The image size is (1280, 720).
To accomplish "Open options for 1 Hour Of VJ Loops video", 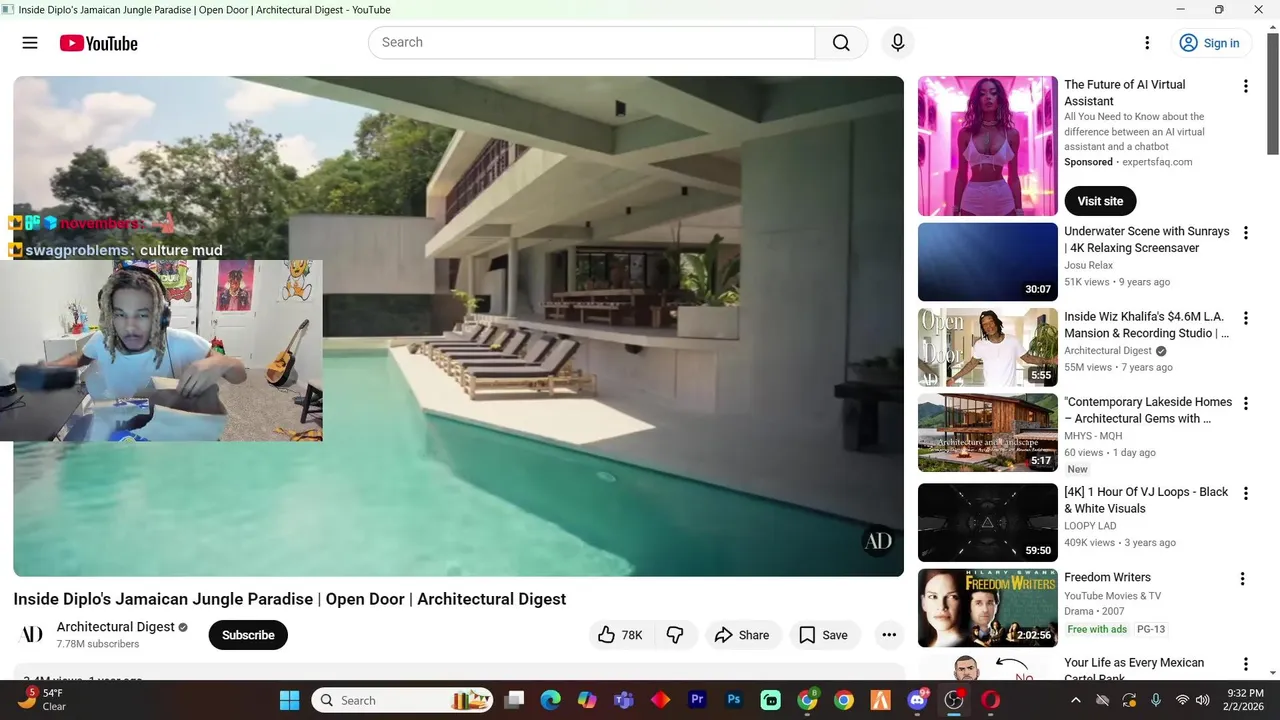I will [x=1245, y=494].
